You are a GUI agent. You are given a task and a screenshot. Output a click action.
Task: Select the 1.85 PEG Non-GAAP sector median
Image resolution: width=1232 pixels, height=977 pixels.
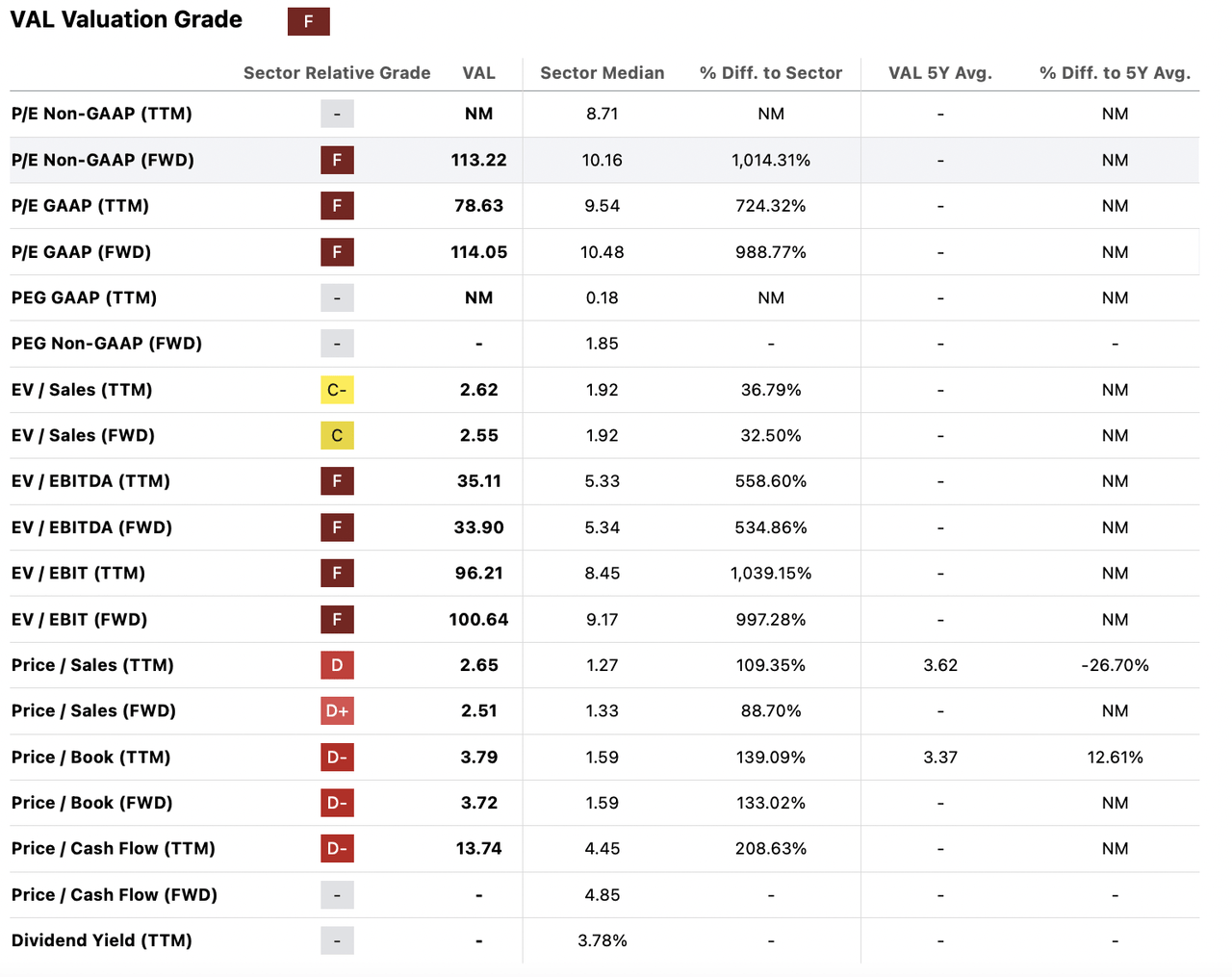tap(603, 344)
